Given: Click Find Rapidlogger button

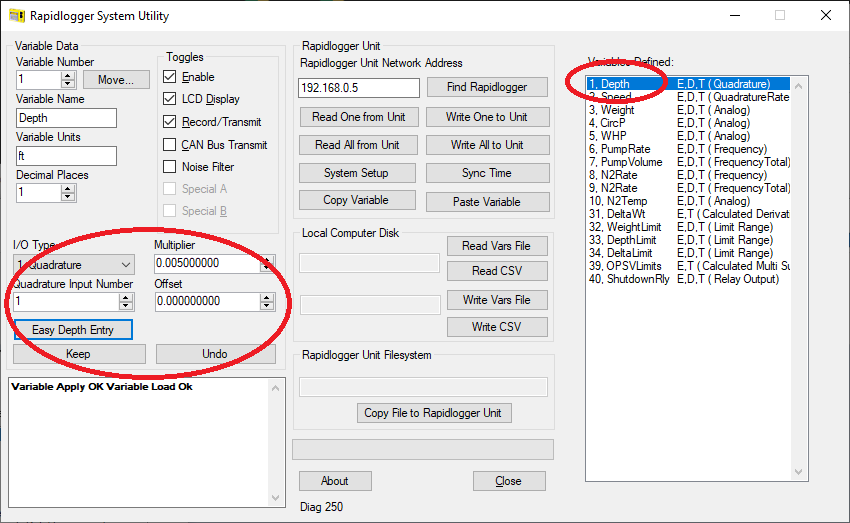Looking at the screenshot, I should click(487, 87).
